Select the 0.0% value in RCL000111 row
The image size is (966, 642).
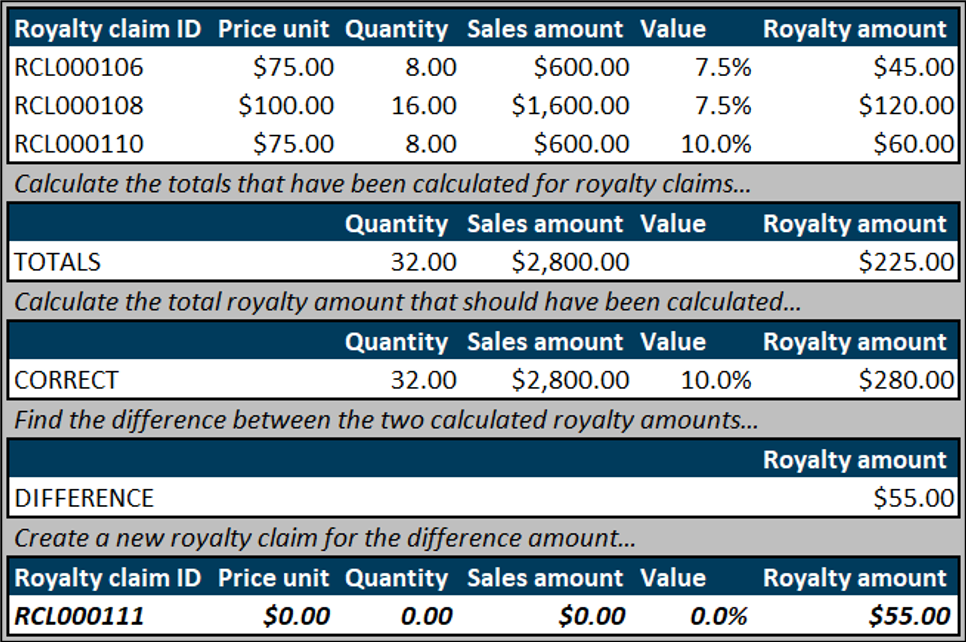tap(721, 615)
